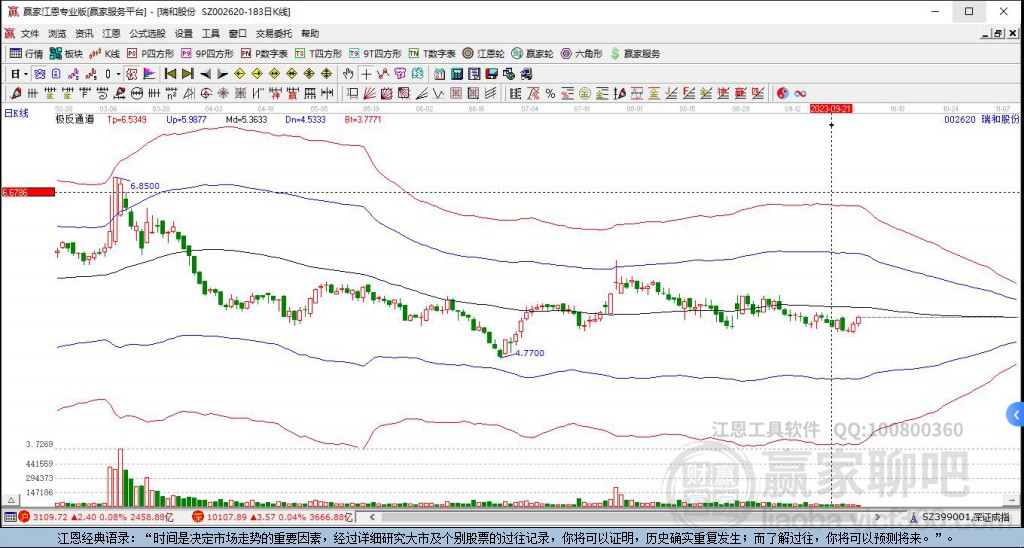Open the T数字表 tool

pyautogui.click(x=432, y=54)
